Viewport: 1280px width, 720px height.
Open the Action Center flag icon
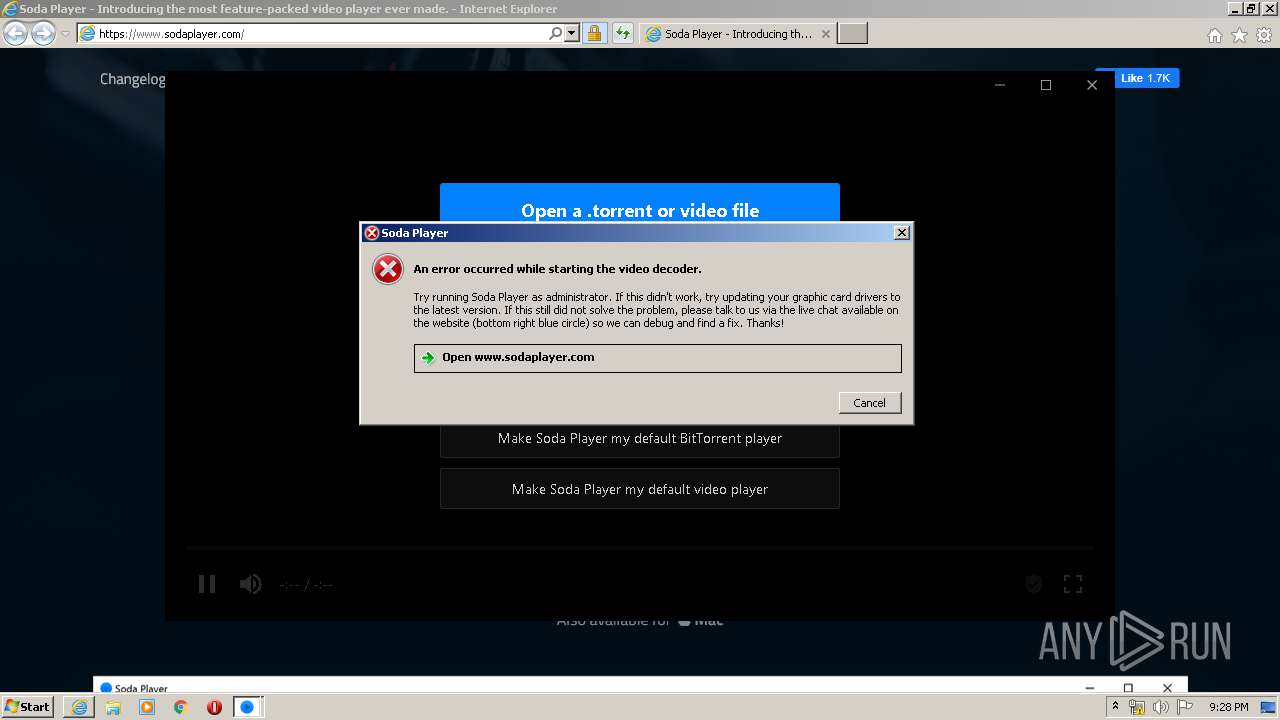click(1185, 707)
